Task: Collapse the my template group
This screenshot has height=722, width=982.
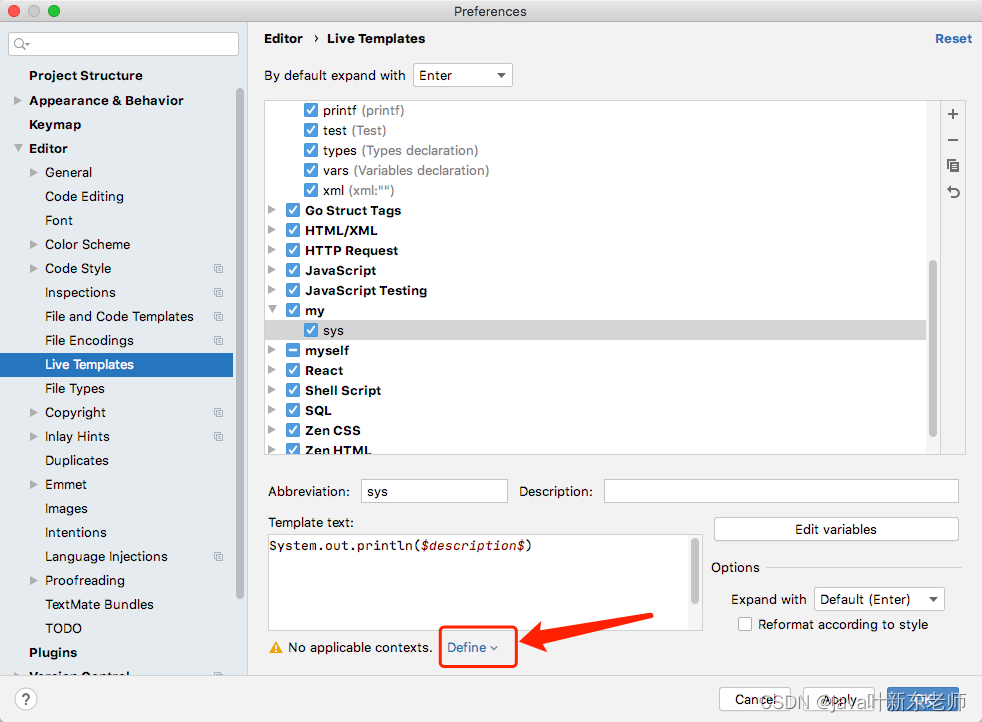Action: 272,309
